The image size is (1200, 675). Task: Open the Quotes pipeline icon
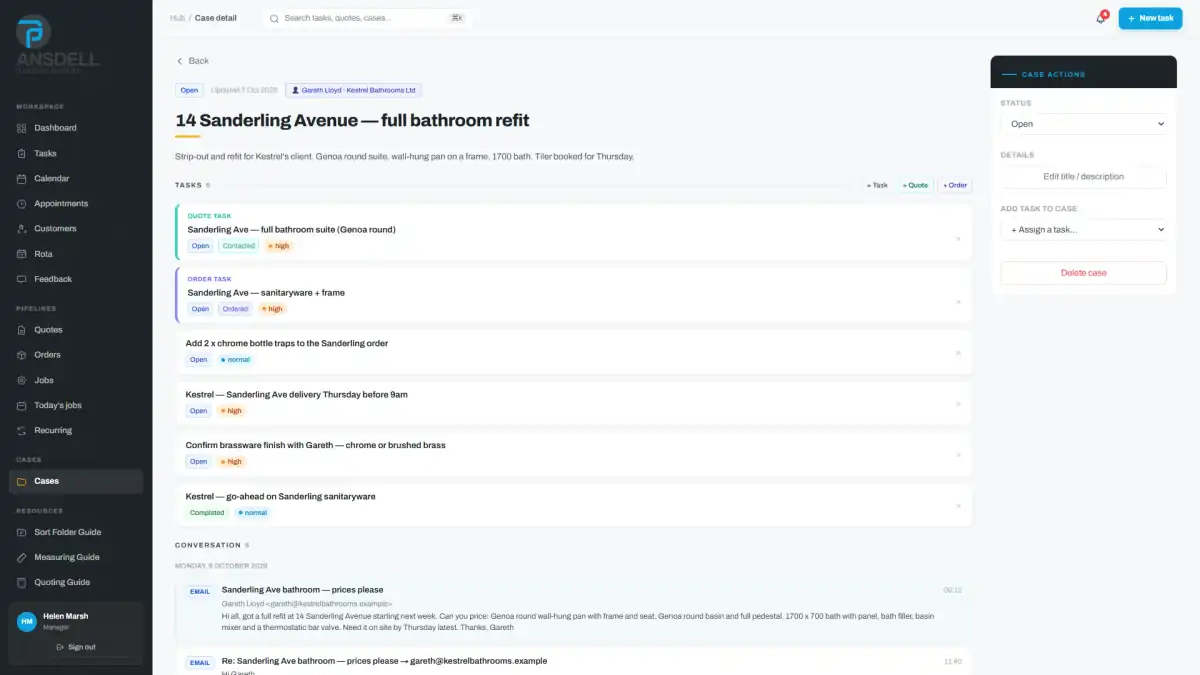(22, 330)
